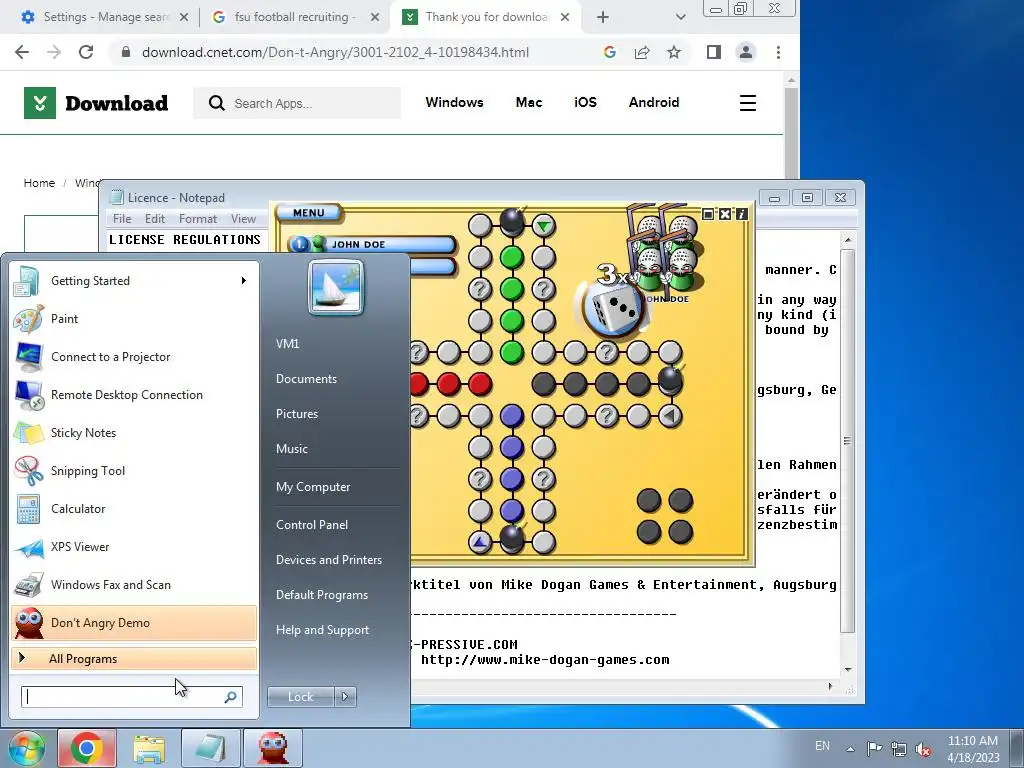This screenshot has height=768, width=1024.
Task: Expand All Programs list
Action: (133, 658)
